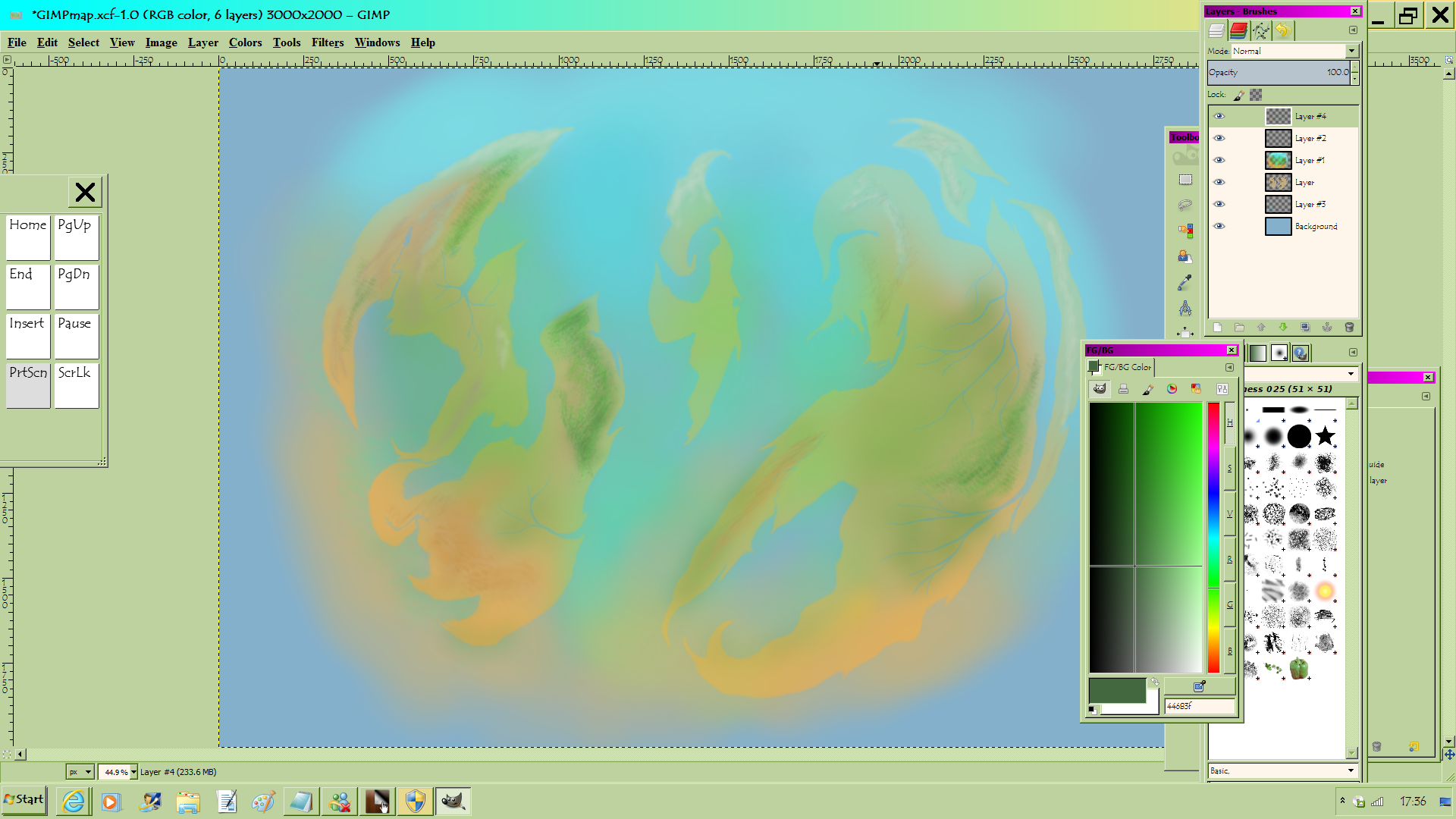Select the H hue channel radio button

click(1230, 423)
